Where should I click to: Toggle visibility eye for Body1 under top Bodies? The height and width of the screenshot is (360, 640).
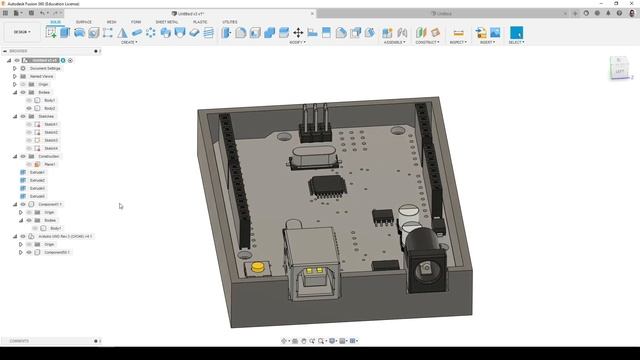pyautogui.click(x=29, y=100)
